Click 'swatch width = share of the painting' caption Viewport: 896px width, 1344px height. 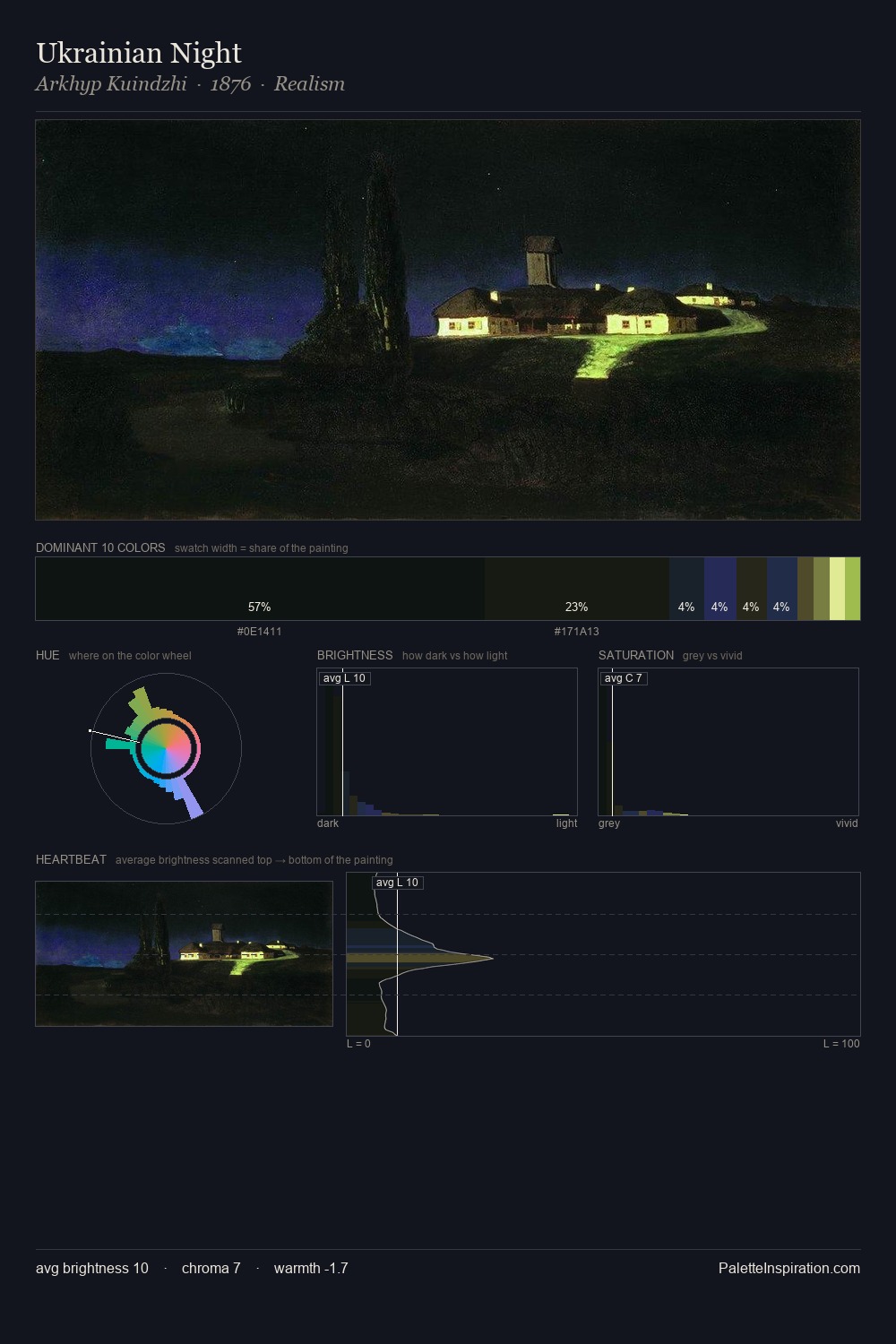click(x=262, y=548)
